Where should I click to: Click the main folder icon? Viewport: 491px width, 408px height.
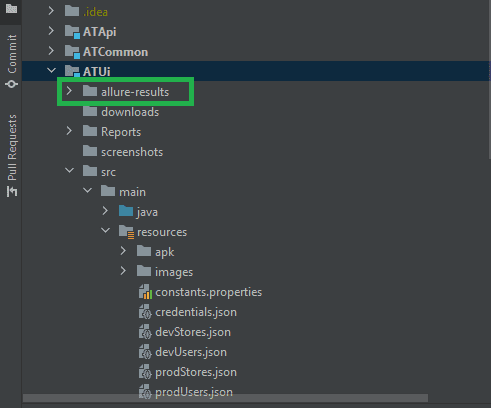[x=108, y=191]
